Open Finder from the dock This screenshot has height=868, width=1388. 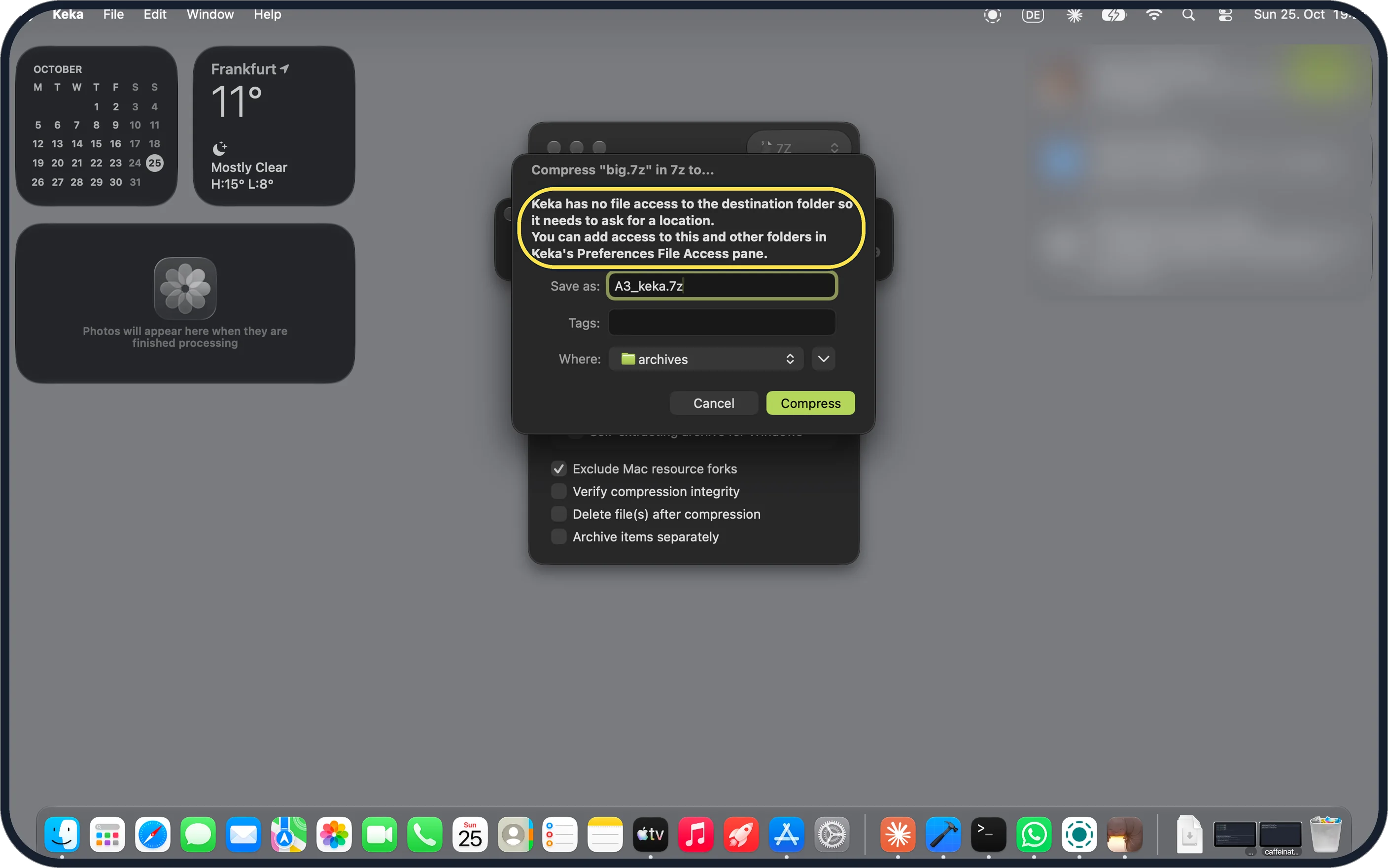62,834
